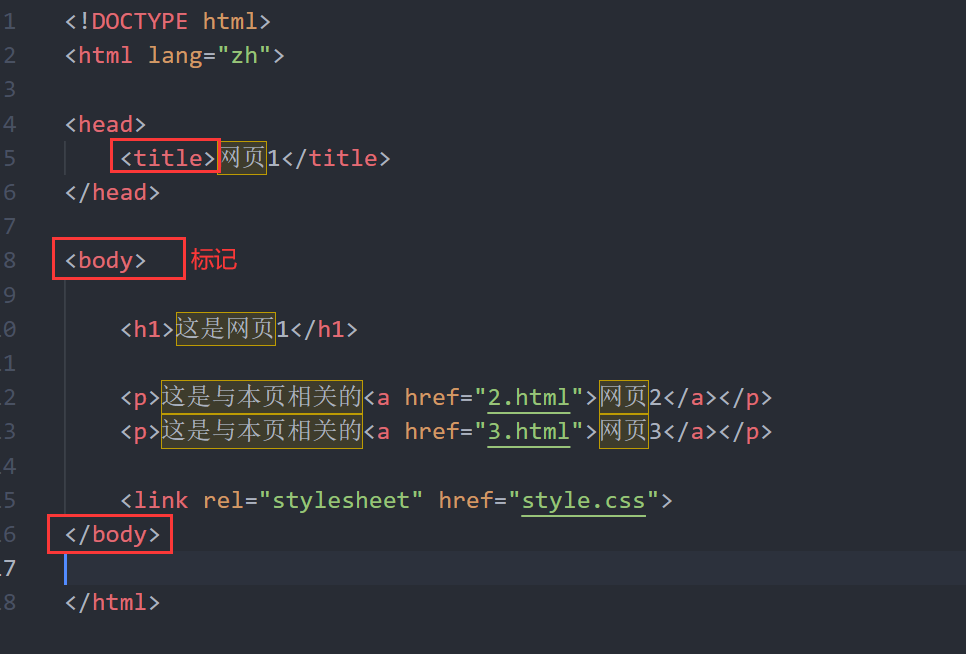Click the closing </body> tag
This screenshot has height=654, width=966.
pos(112,535)
